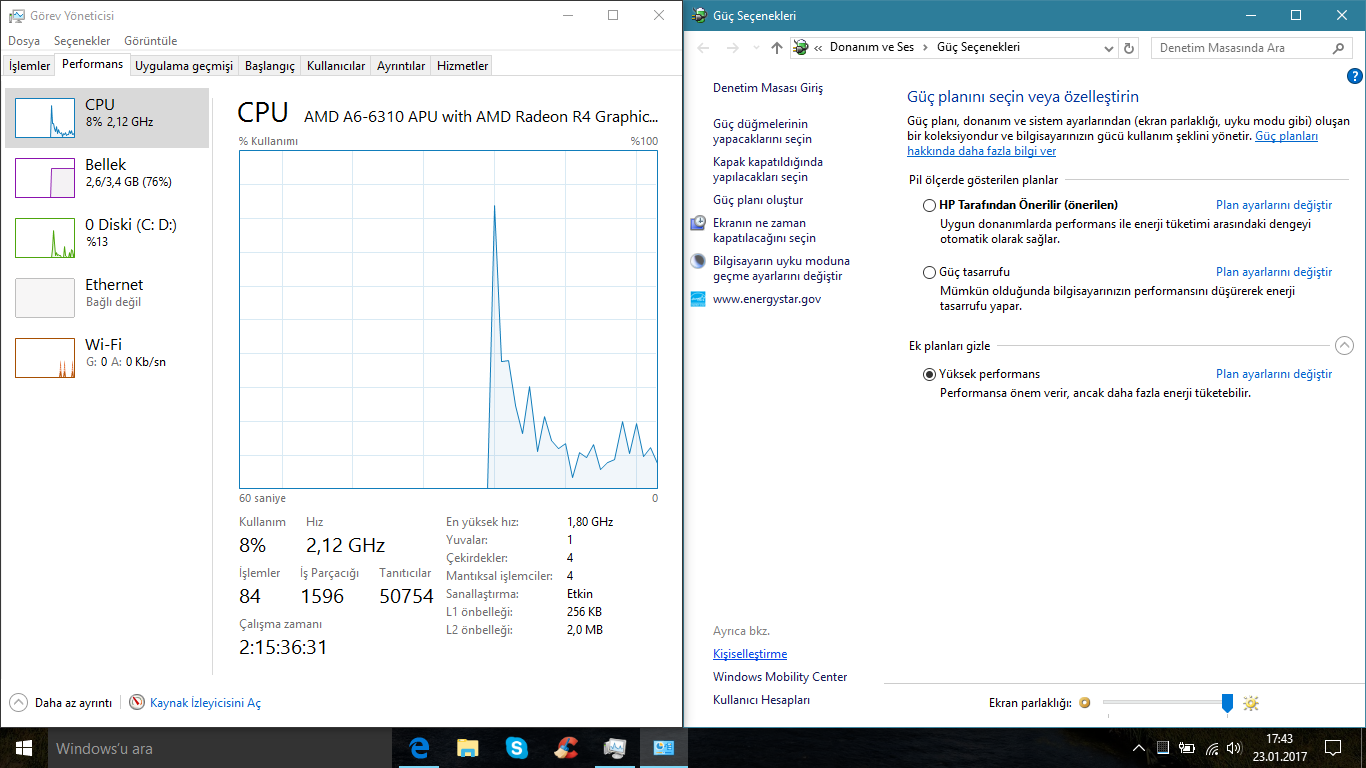Expand the address bar history dropdown
The width and height of the screenshot is (1366, 768).
(x=1108, y=48)
